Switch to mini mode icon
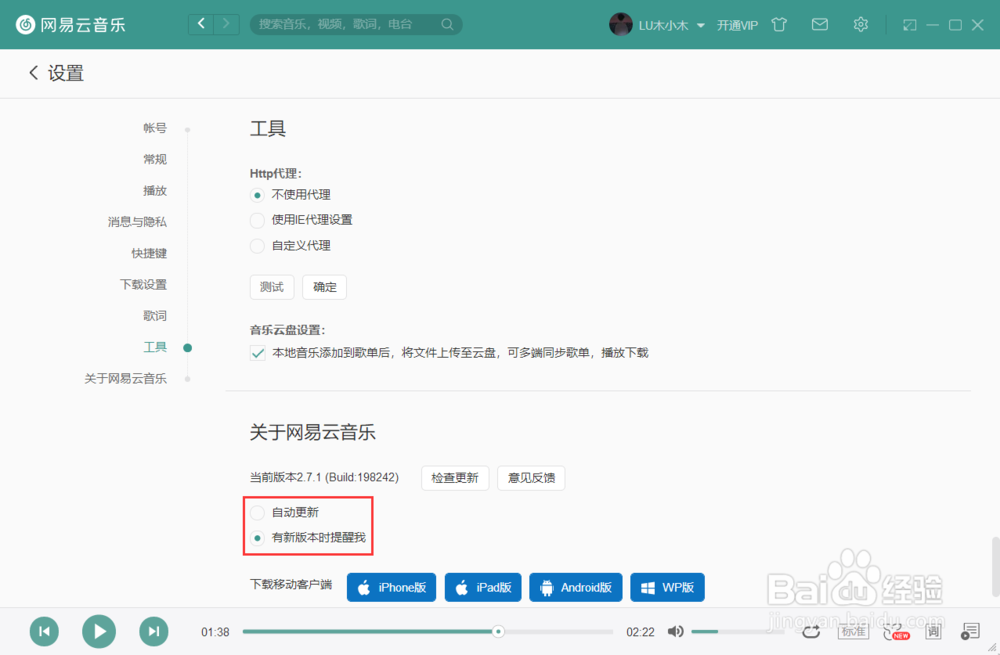This screenshot has width=1000, height=655. (x=909, y=25)
